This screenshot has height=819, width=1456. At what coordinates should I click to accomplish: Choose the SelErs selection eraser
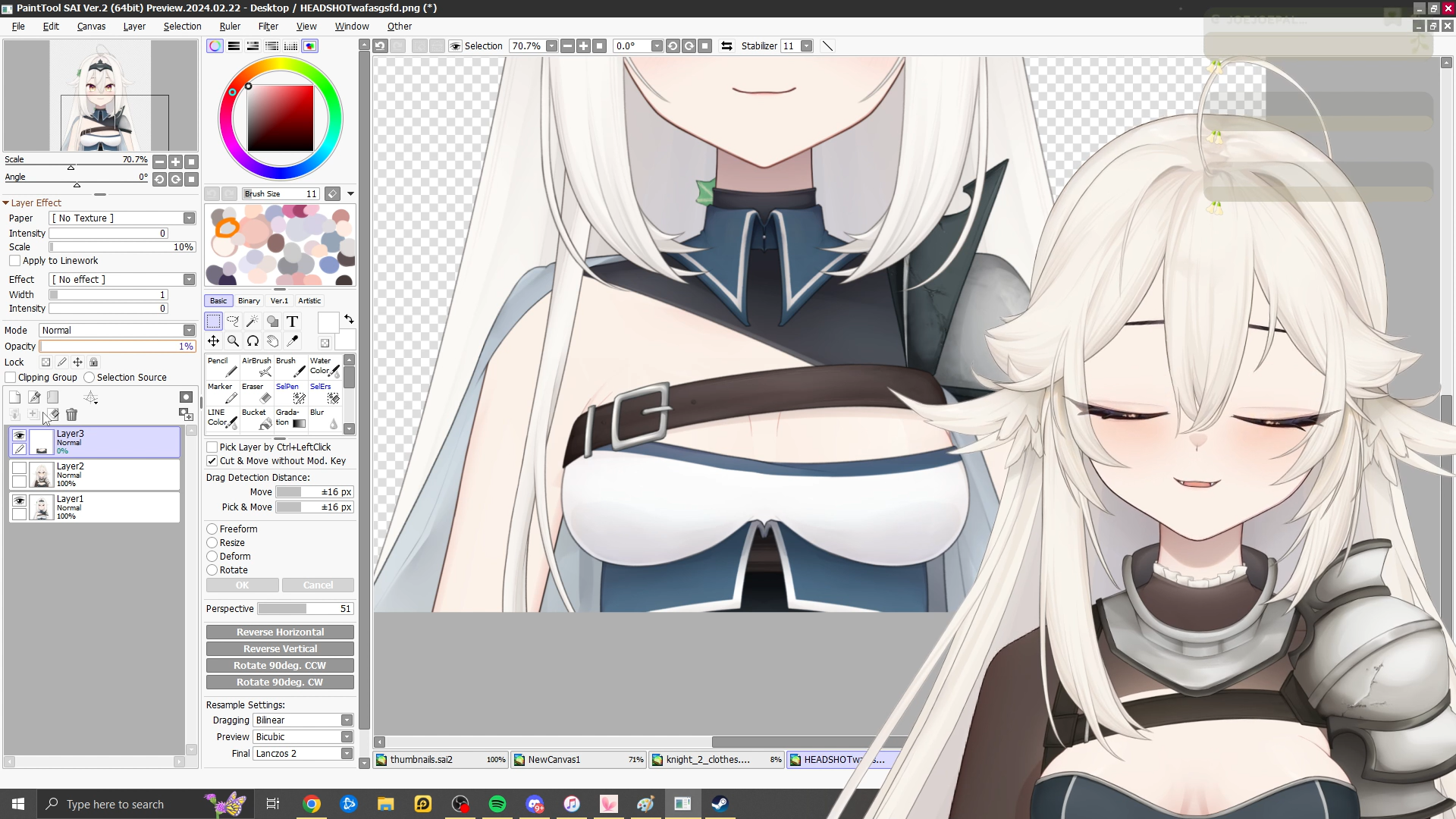tap(325, 393)
